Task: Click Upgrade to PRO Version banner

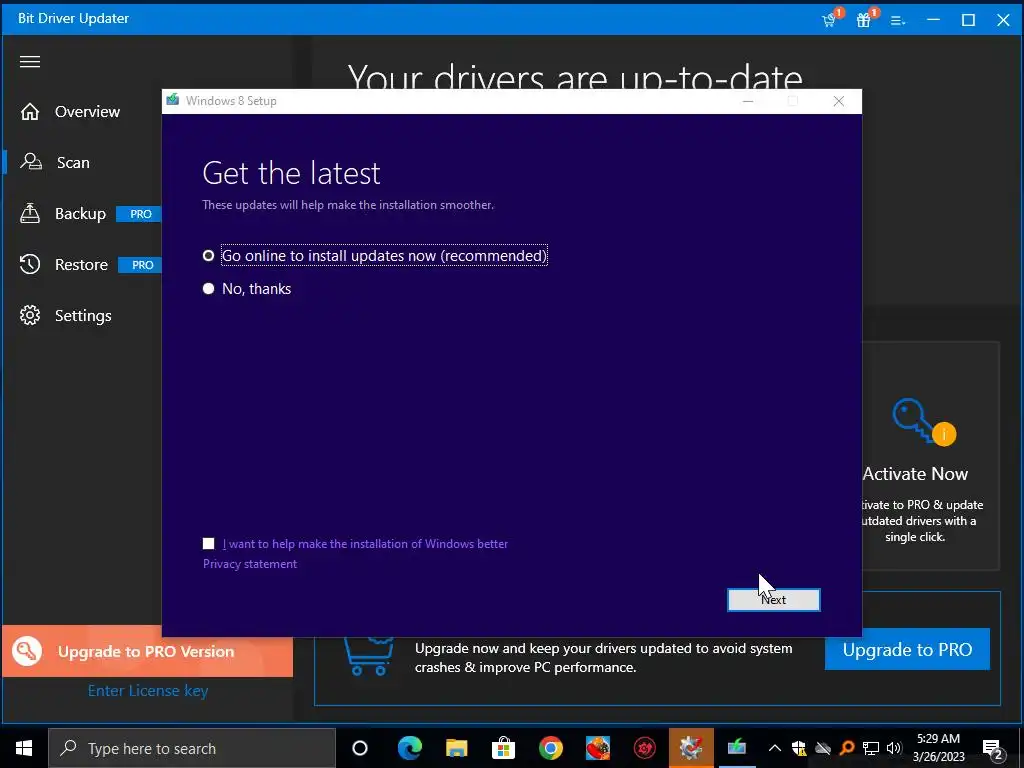Action: 148,651
